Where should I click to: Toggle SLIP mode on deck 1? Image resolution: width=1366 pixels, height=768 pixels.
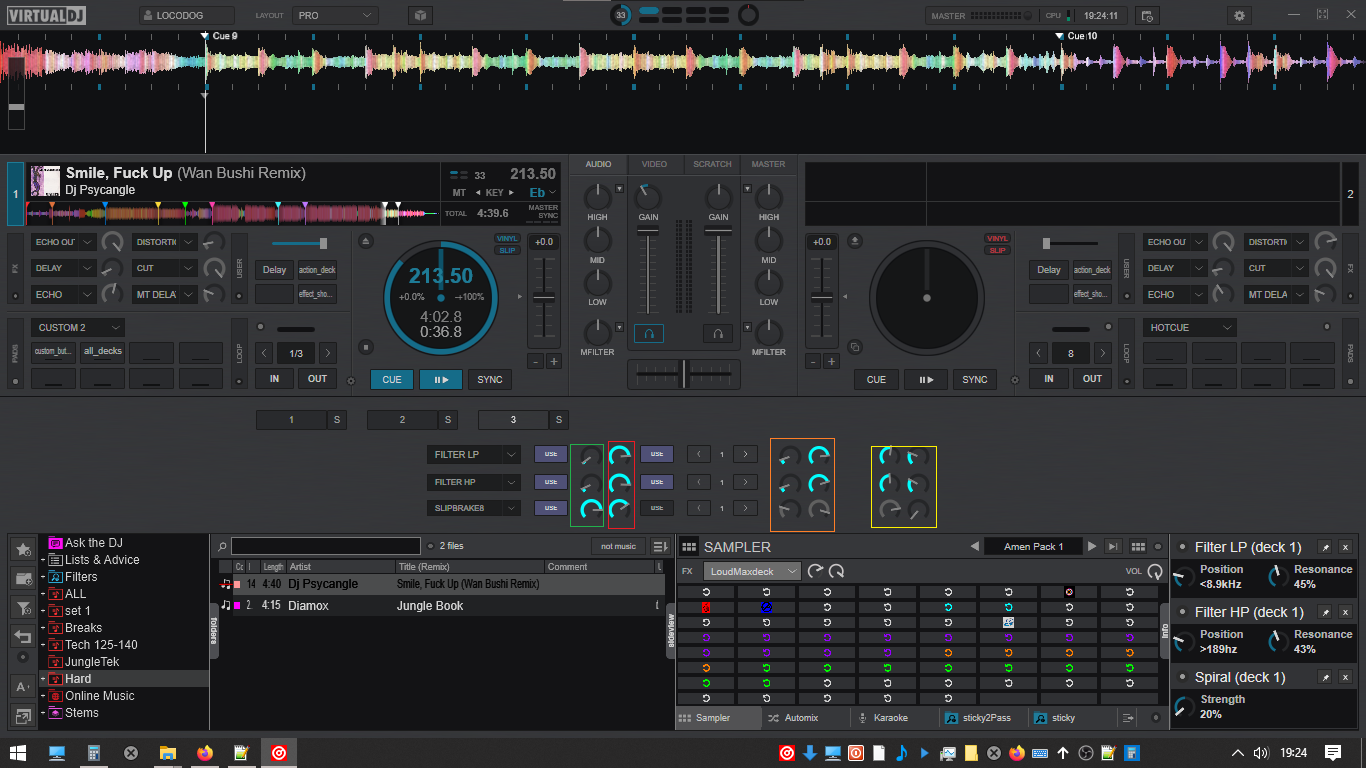[x=507, y=249]
